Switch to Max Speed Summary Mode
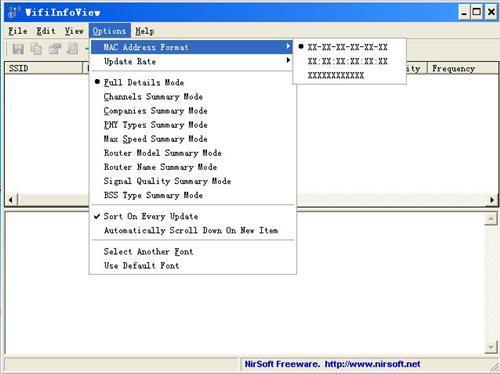The height and width of the screenshot is (374, 500). (193, 139)
